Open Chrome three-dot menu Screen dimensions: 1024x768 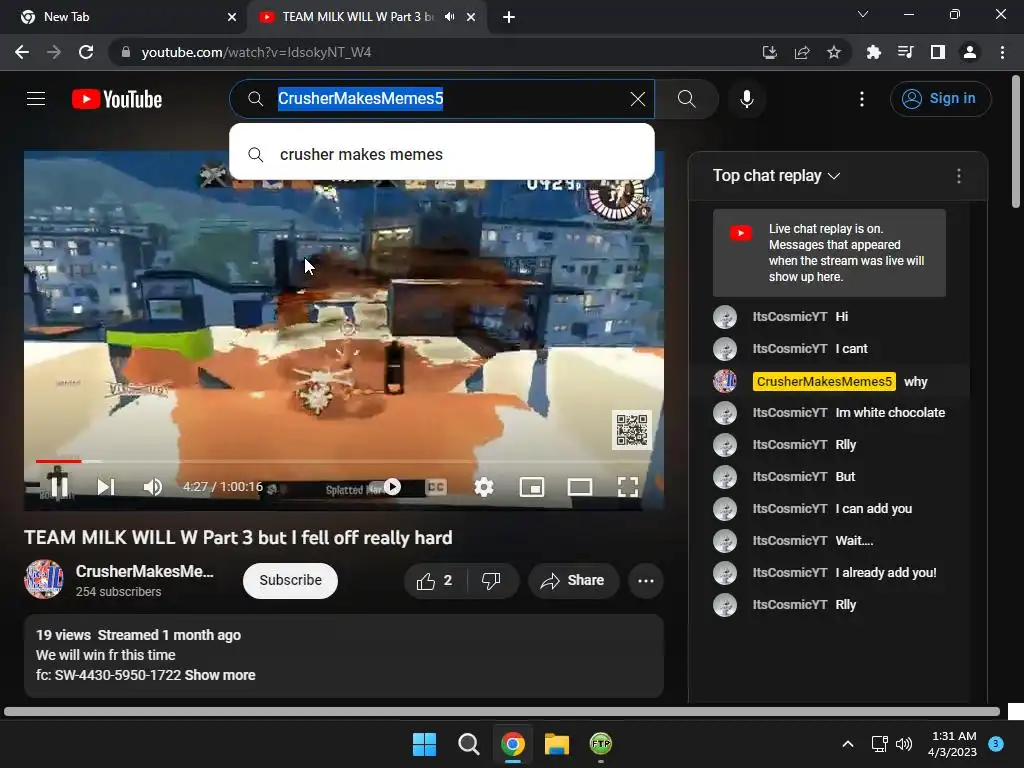tap(1002, 52)
